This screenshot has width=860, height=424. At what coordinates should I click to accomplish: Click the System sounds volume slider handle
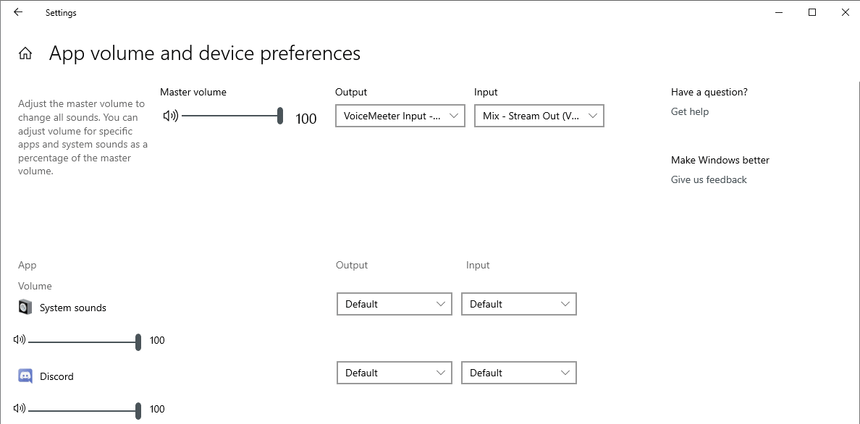click(x=138, y=340)
